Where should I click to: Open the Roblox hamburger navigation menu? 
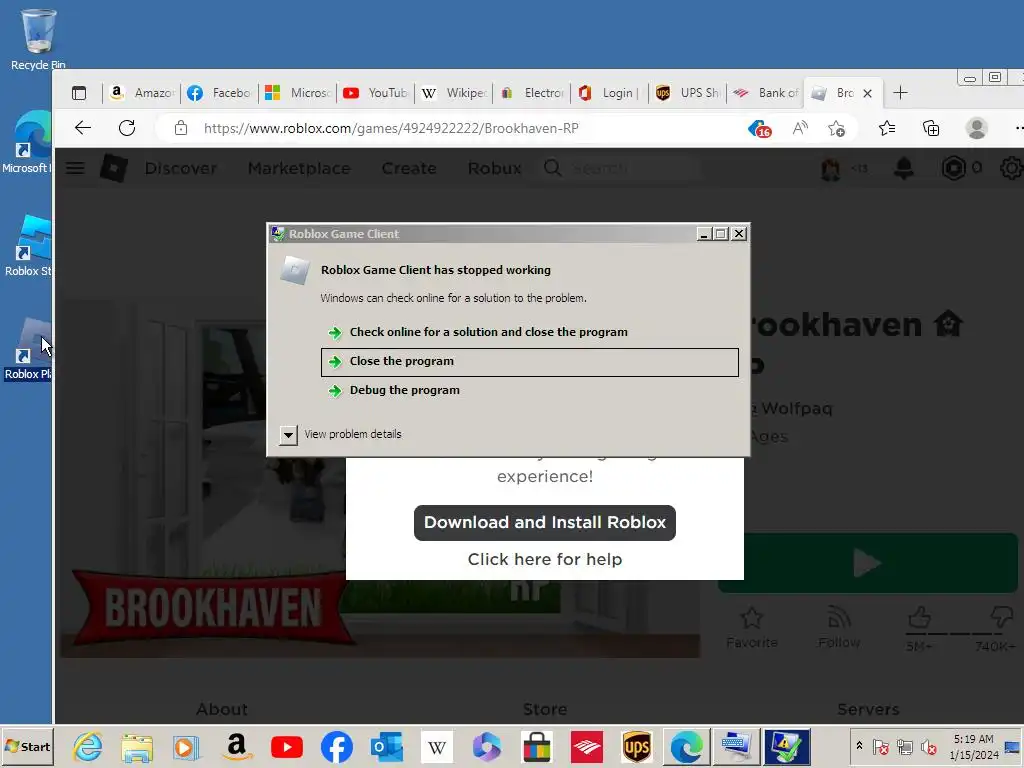pos(75,168)
